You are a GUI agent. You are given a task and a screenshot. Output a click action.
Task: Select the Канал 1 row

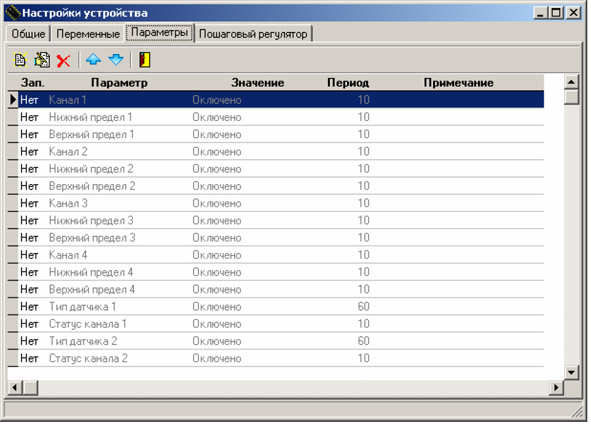(x=281, y=100)
